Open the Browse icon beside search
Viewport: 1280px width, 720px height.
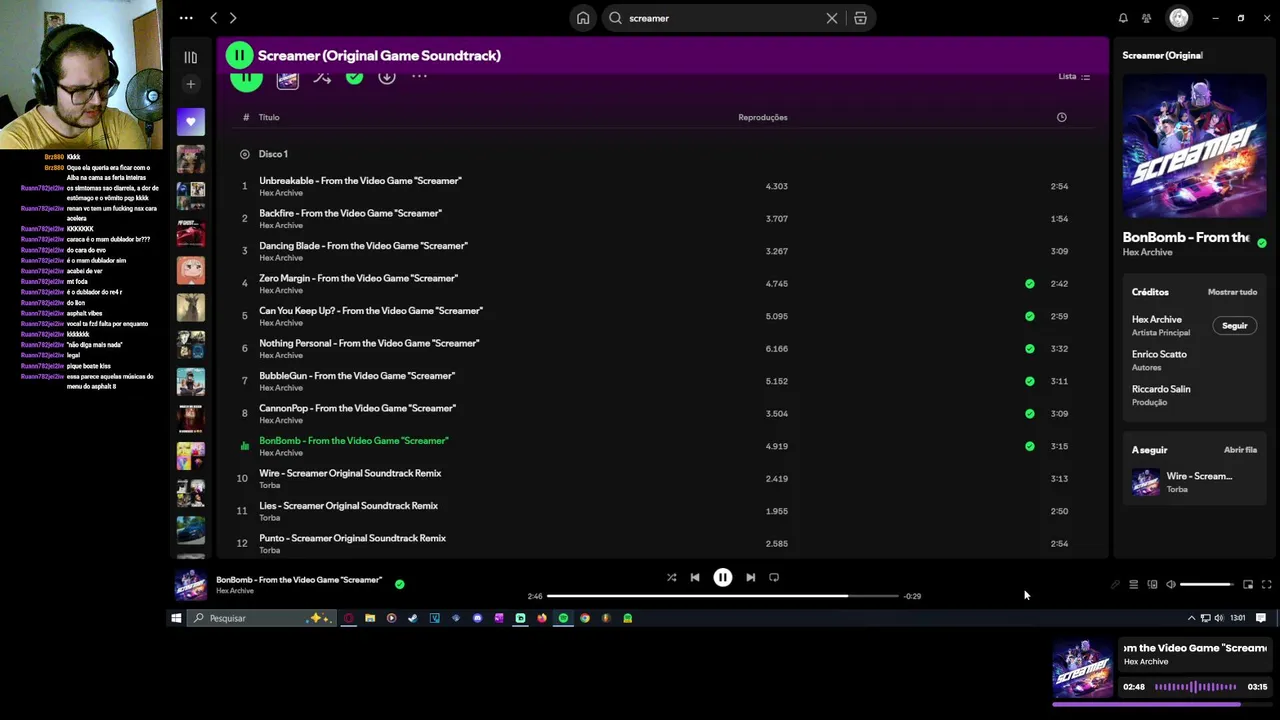click(x=860, y=18)
